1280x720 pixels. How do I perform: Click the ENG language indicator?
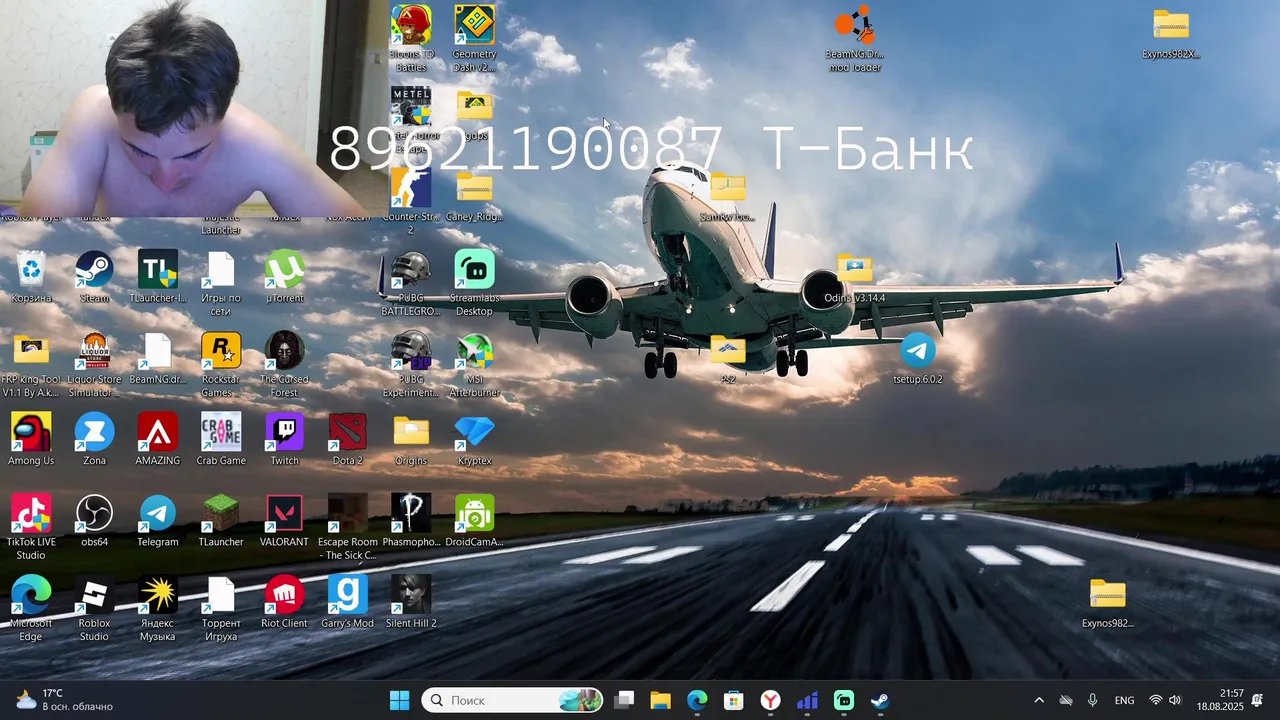pyautogui.click(x=1124, y=701)
